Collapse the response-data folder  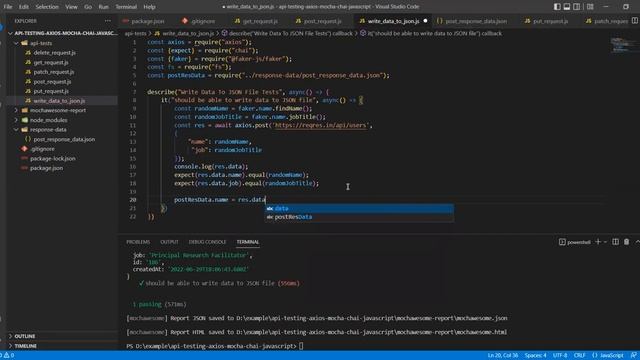(x=16, y=129)
